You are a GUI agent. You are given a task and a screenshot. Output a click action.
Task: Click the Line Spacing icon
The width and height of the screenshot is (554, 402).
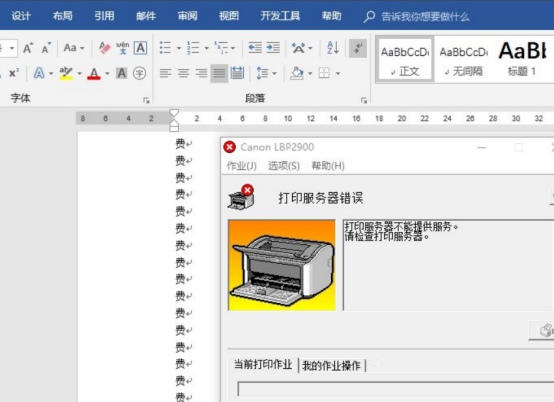tap(262, 73)
